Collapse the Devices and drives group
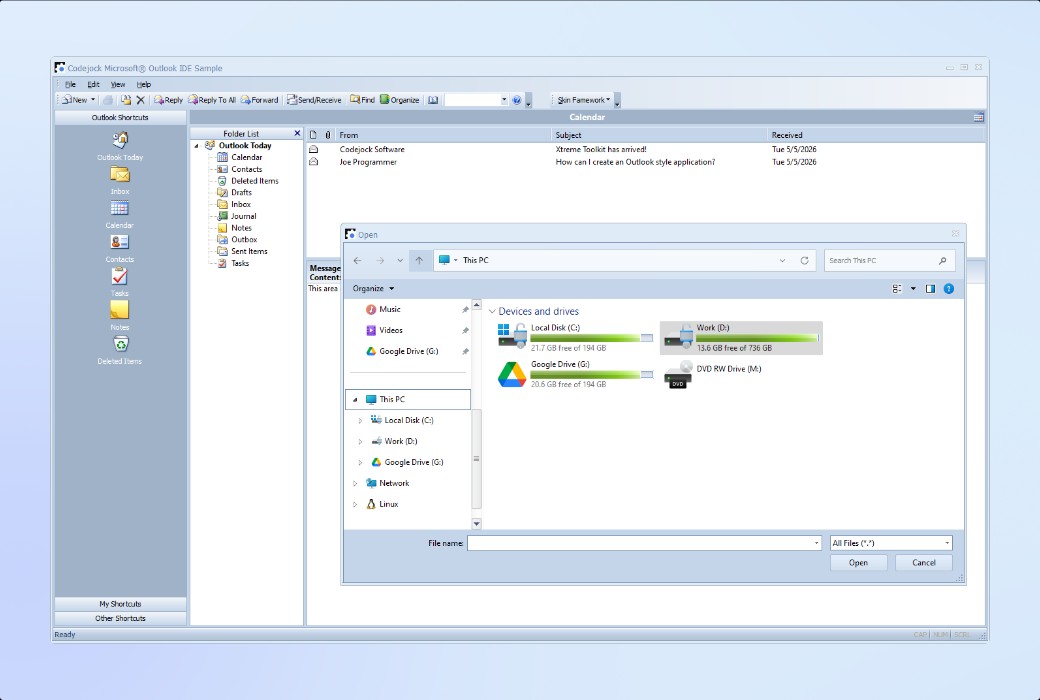 tap(492, 311)
